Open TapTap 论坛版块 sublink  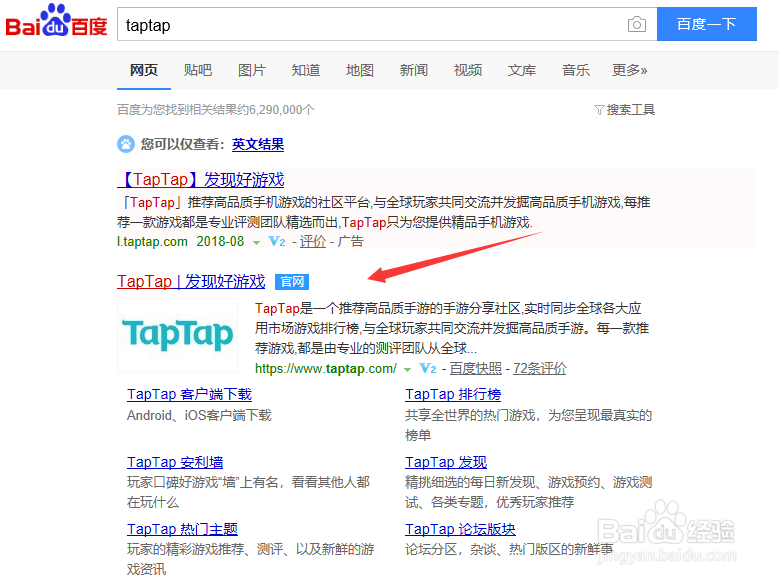click(460, 529)
